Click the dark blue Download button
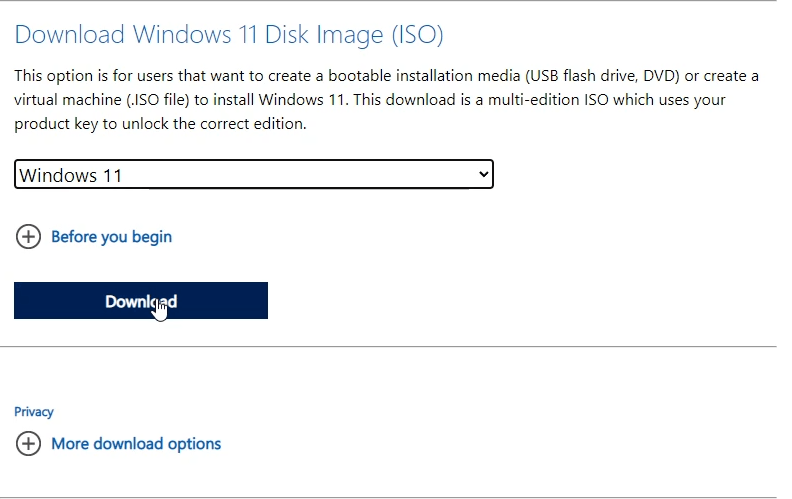Viewport: 792px width, 499px height. point(141,301)
